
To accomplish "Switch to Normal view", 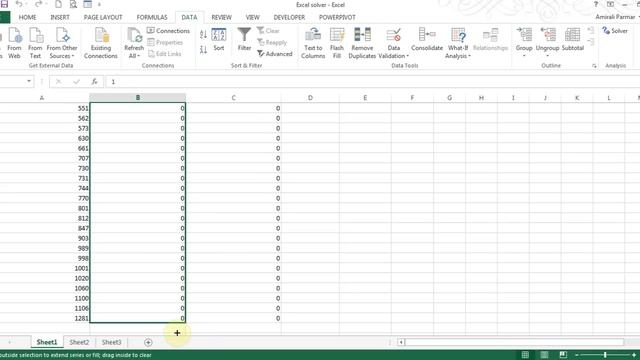I will (x=525, y=355).
